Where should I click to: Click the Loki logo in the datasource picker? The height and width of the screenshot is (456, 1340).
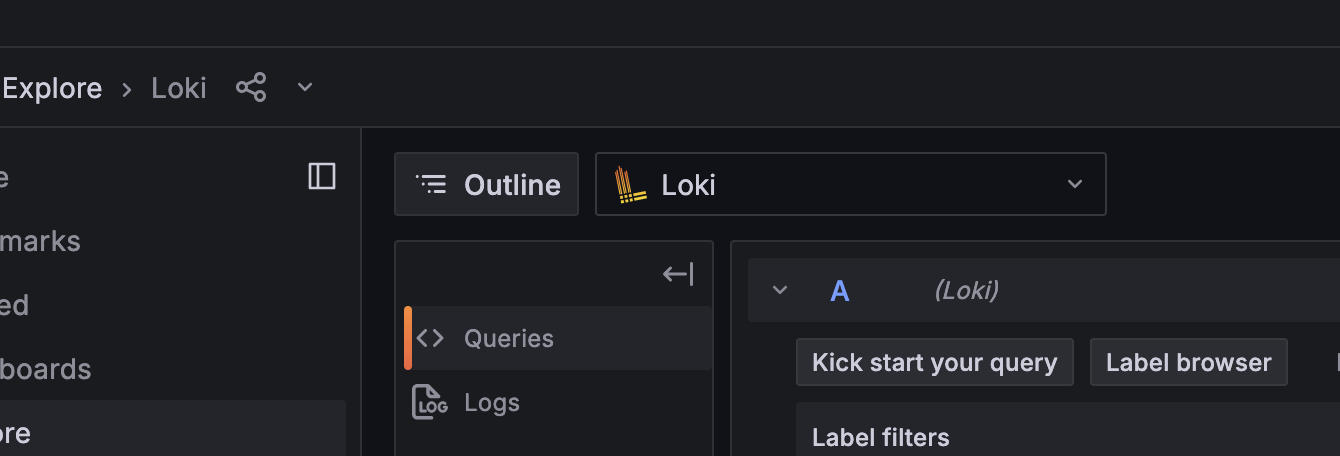626,185
